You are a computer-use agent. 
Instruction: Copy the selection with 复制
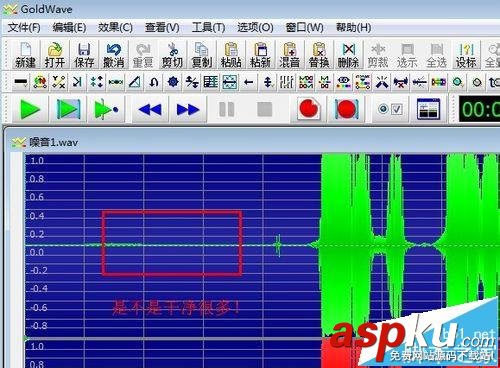tap(201, 55)
